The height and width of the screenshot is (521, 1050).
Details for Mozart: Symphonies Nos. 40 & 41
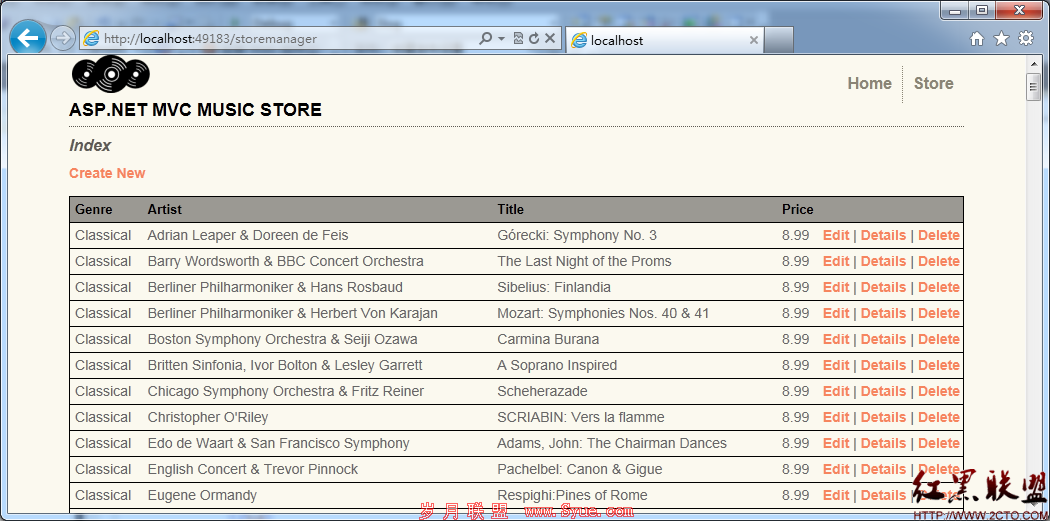[x=883, y=313]
